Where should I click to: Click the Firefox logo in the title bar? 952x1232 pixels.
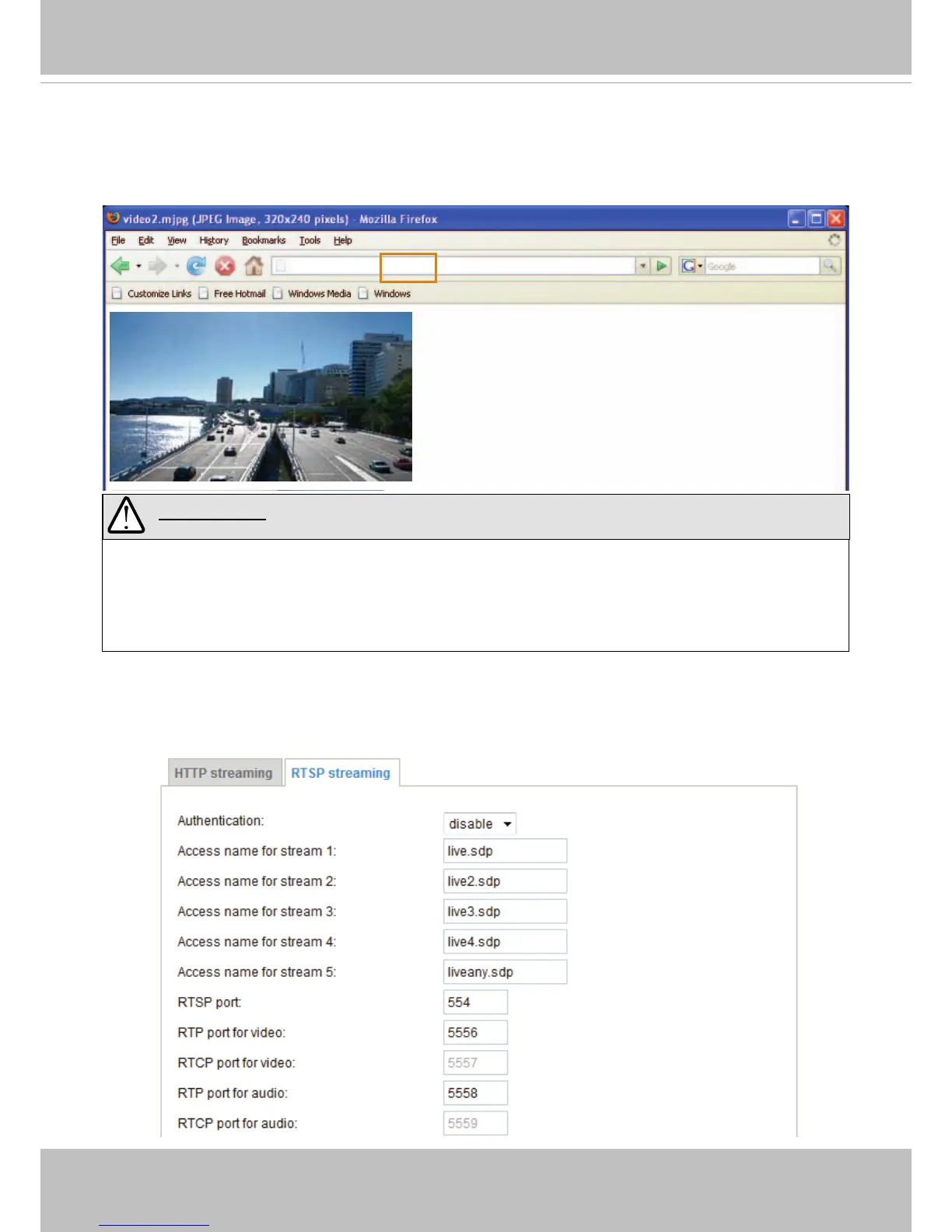tap(114, 219)
